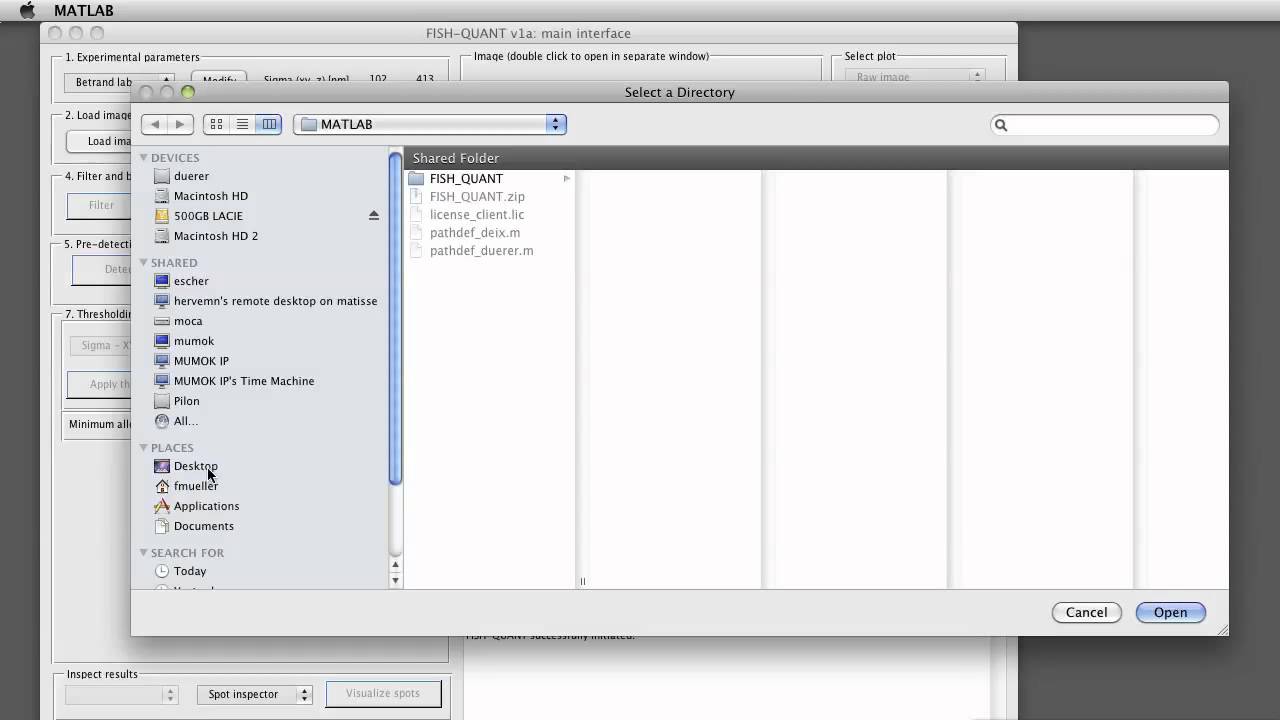Switch to icon view
The width and height of the screenshot is (1280, 720).
point(216,124)
